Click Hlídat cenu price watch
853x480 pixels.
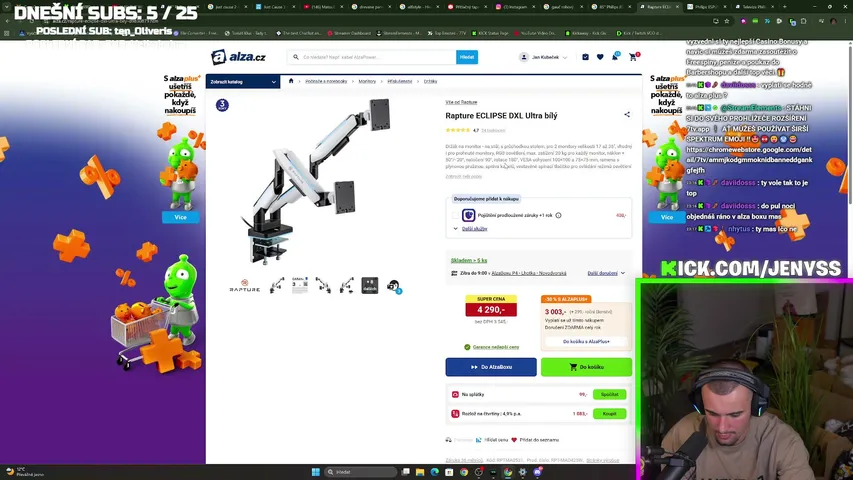point(492,440)
